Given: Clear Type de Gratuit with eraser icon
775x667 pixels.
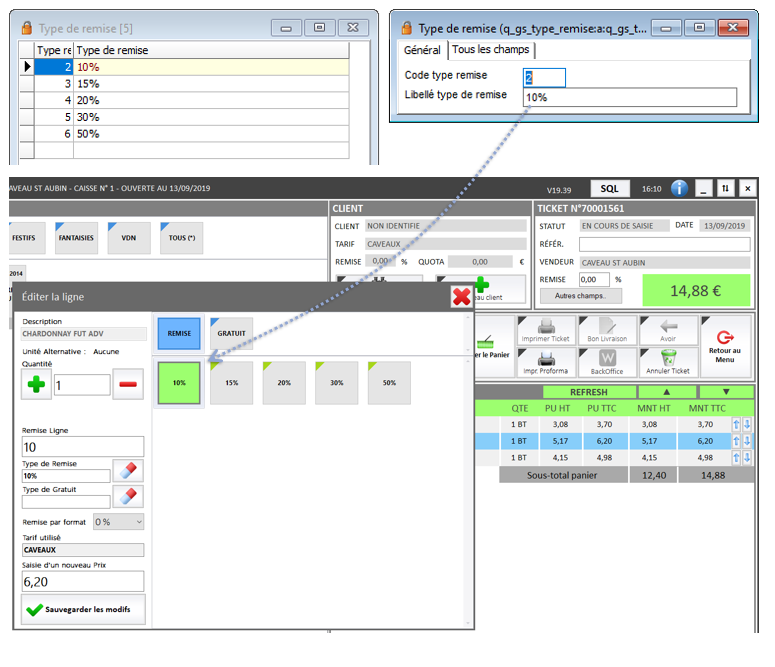Looking at the screenshot, I should (128, 496).
